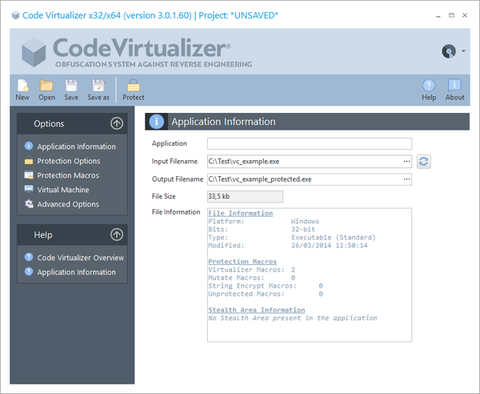Screen dimensions: 480x394
Task: Collapse the Options panel arrow
Action: click(x=117, y=123)
